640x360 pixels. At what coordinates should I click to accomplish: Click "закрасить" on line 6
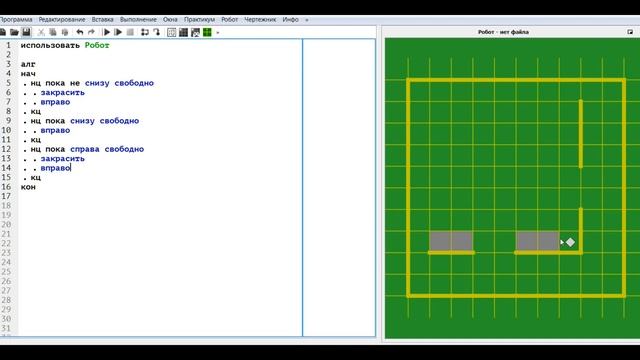click(x=62, y=92)
